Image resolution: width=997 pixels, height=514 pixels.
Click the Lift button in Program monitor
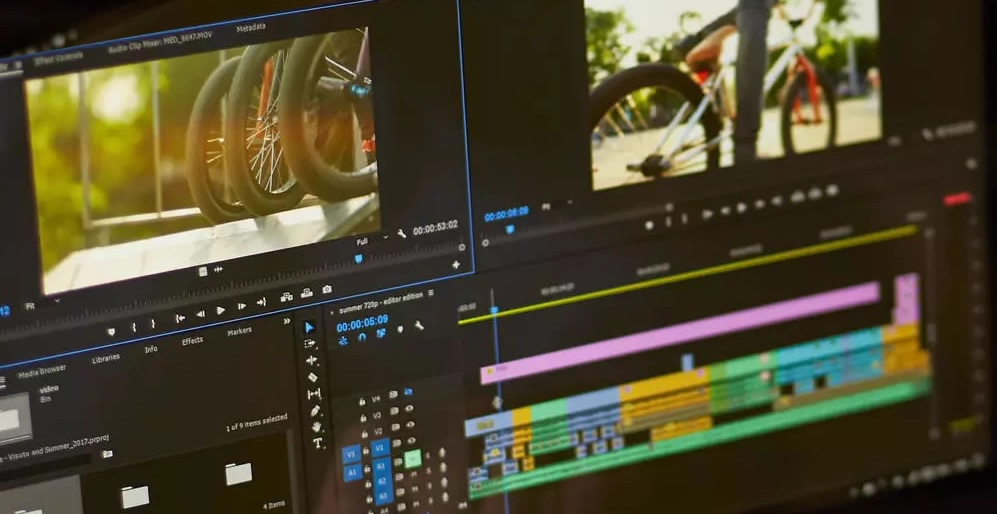797,197
